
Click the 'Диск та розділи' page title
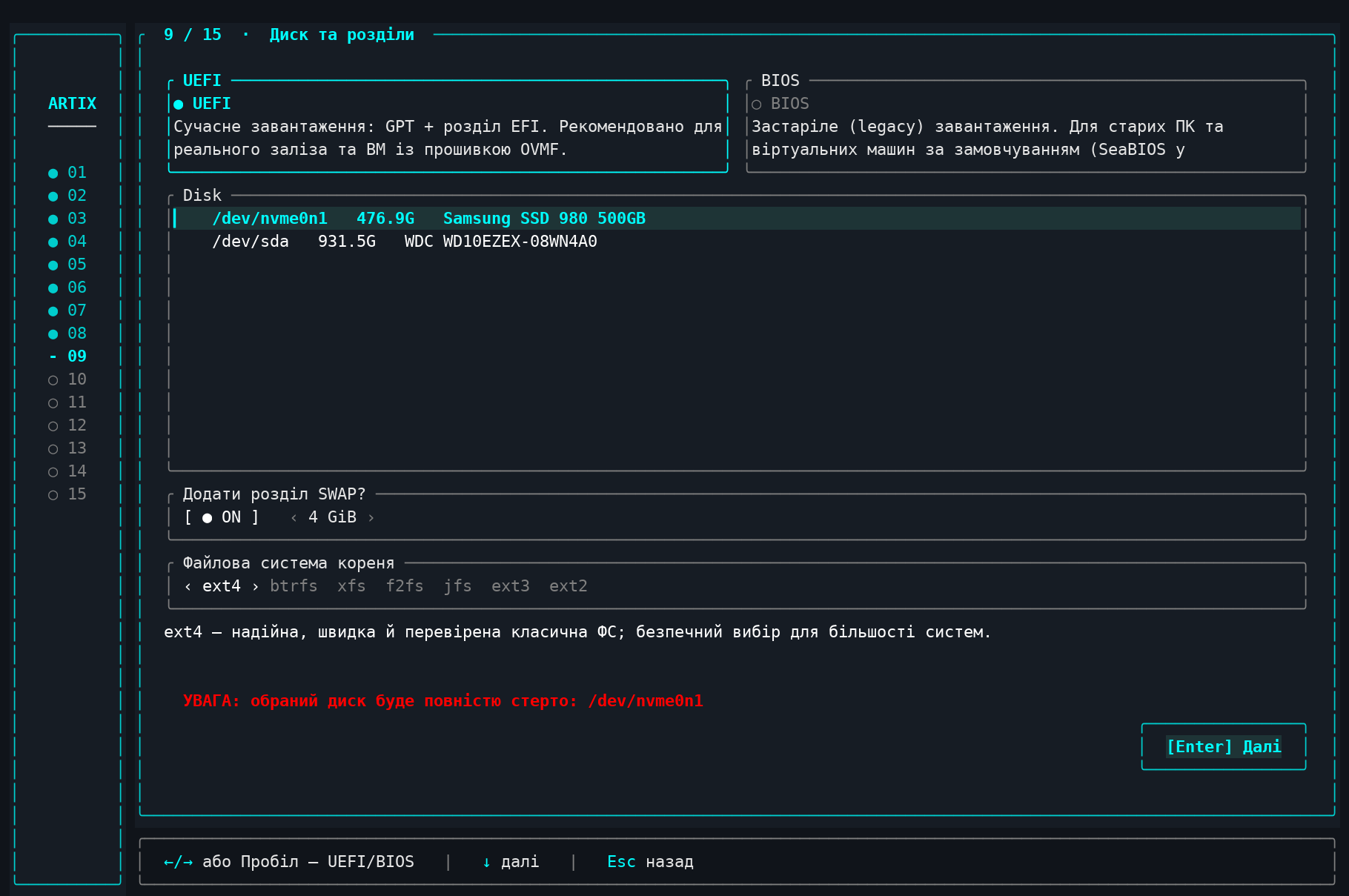point(342,35)
